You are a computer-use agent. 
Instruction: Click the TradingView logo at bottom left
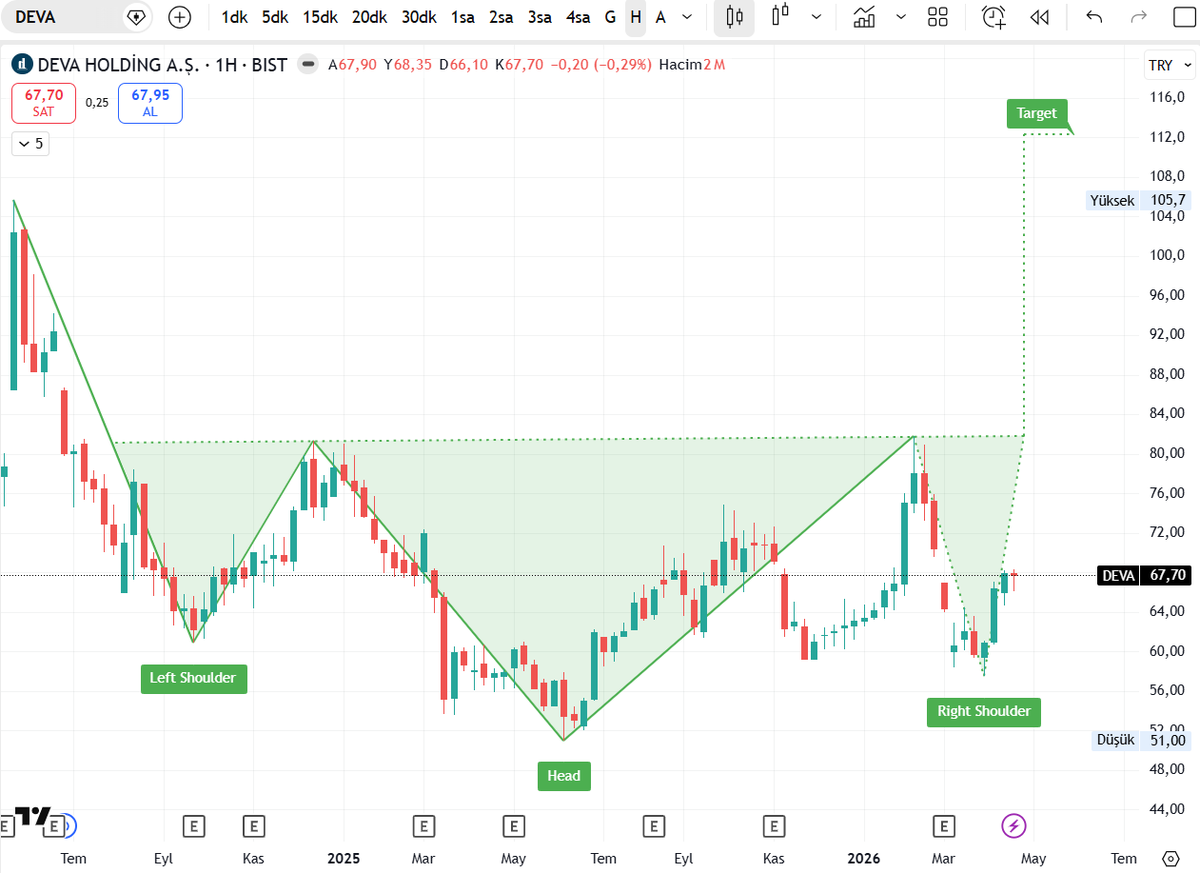point(34,817)
